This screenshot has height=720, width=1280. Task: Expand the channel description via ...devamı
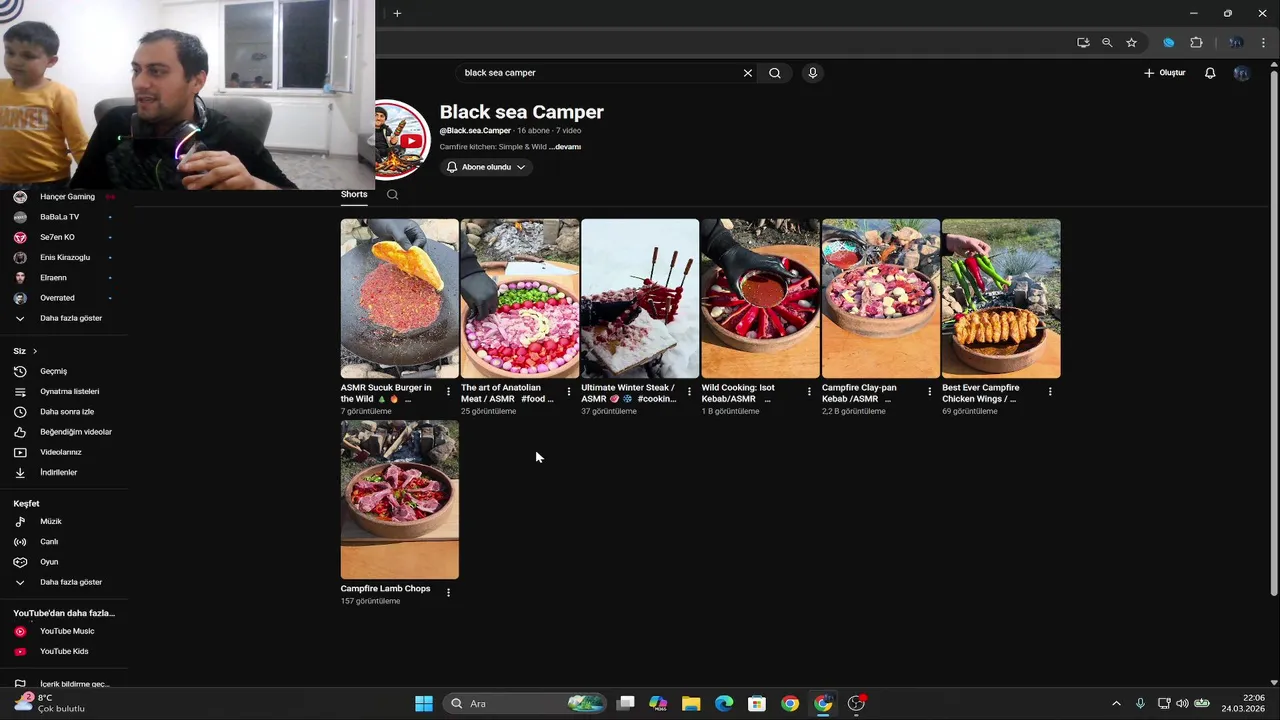point(565,147)
